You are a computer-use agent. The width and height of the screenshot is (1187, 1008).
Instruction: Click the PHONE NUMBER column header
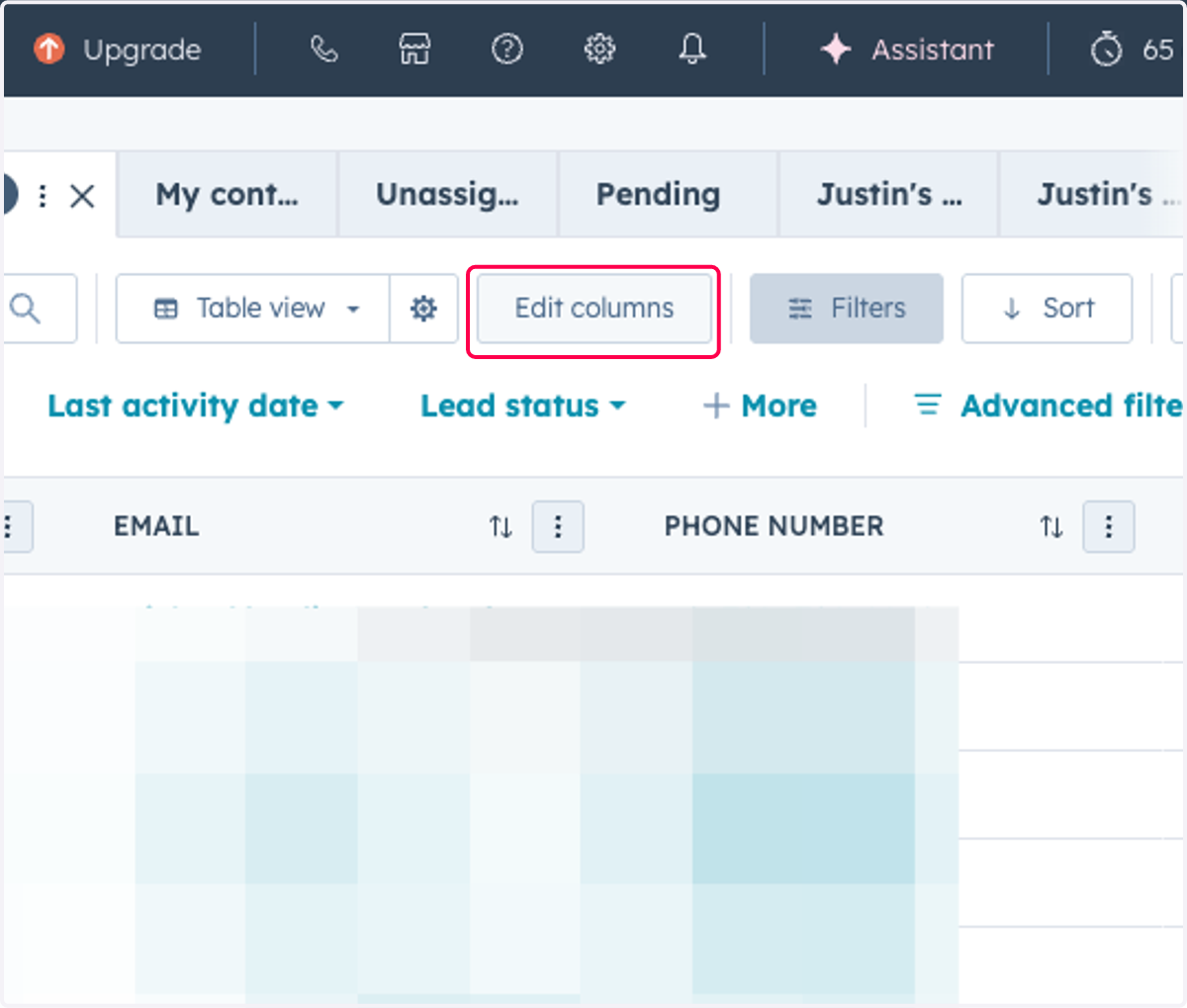[x=775, y=526]
